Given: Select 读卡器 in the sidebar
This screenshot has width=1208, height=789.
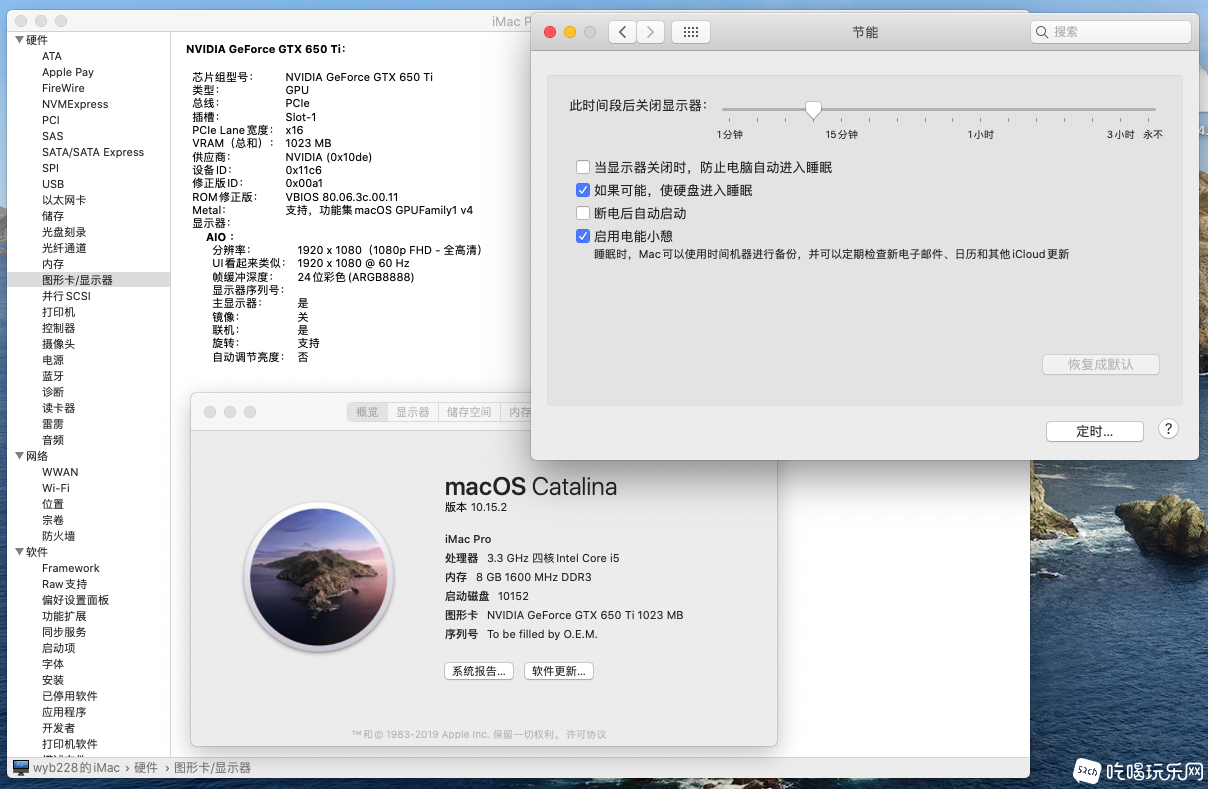Looking at the screenshot, I should [59, 408].
